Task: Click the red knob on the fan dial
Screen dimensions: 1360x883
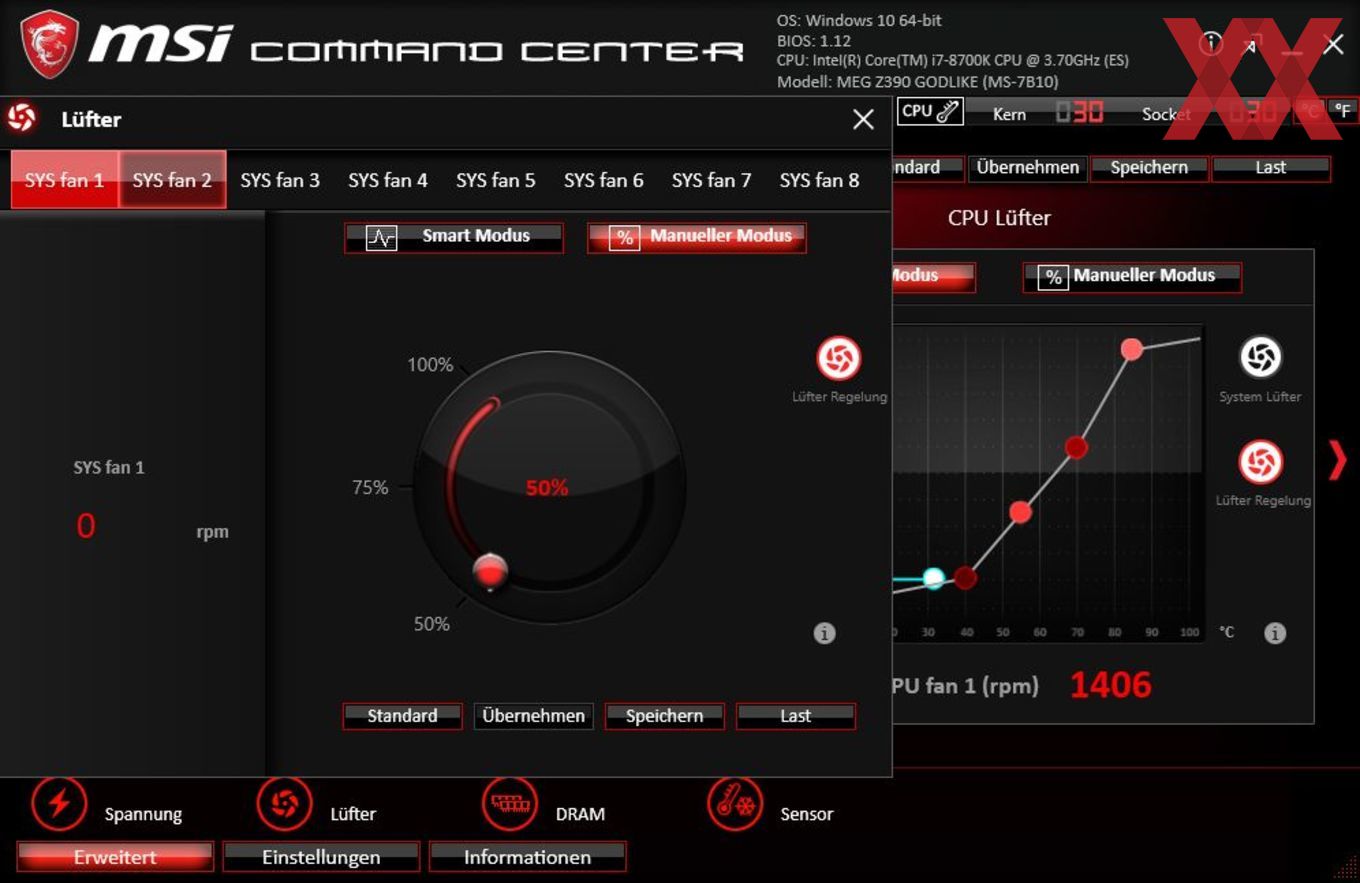Action: tap(490, 572)
